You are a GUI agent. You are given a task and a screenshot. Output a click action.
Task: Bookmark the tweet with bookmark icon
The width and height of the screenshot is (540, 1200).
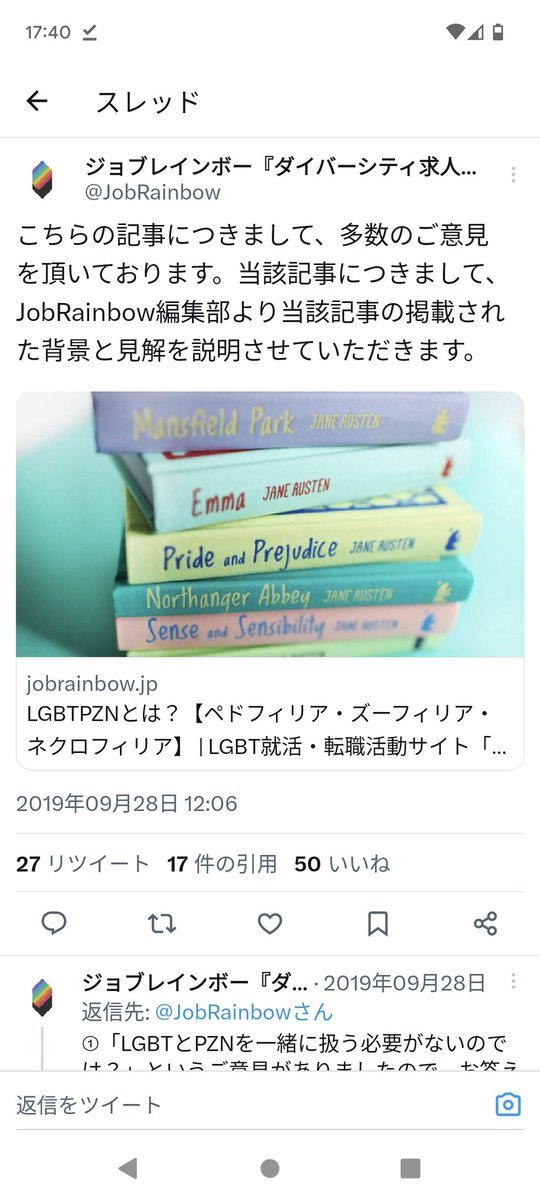click(377, 923)
